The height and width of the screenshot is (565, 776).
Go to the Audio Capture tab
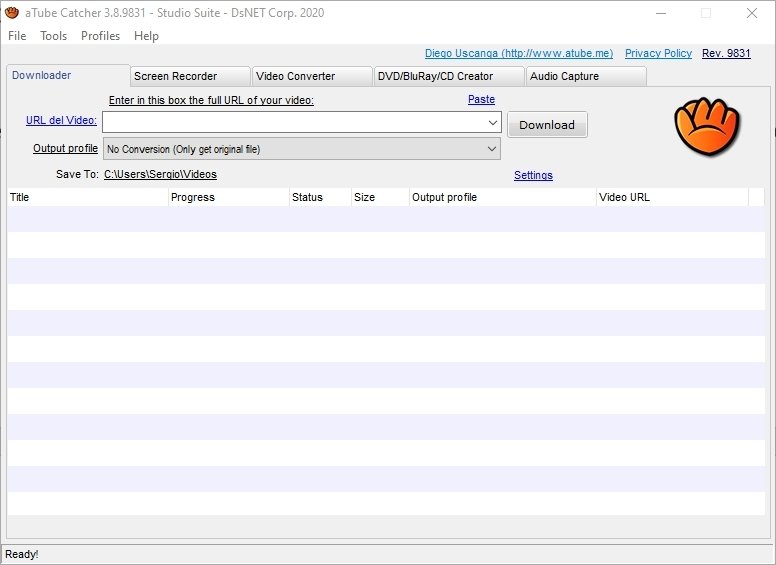(x=586, y=76)
